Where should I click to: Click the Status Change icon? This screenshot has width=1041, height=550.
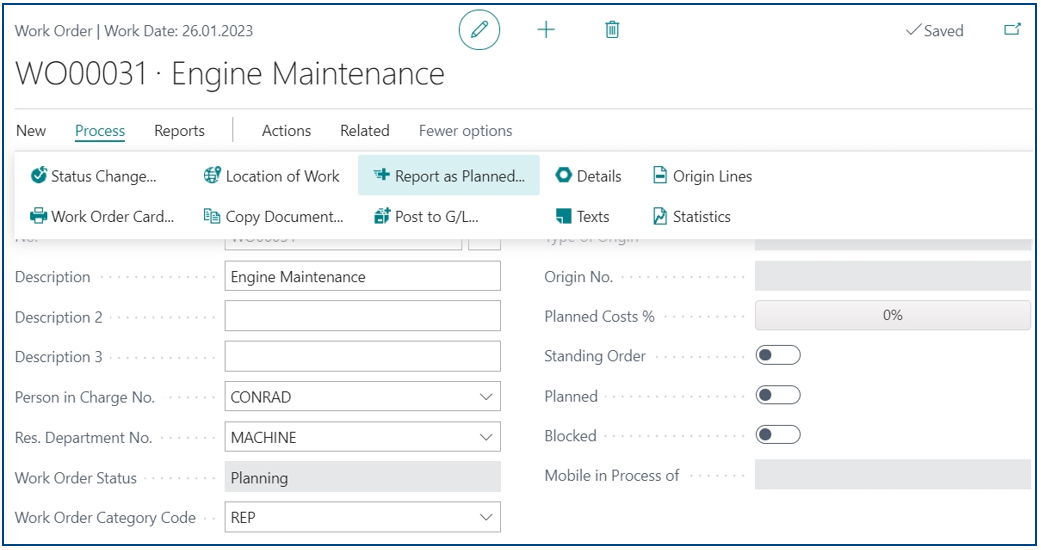pos(39,175)
